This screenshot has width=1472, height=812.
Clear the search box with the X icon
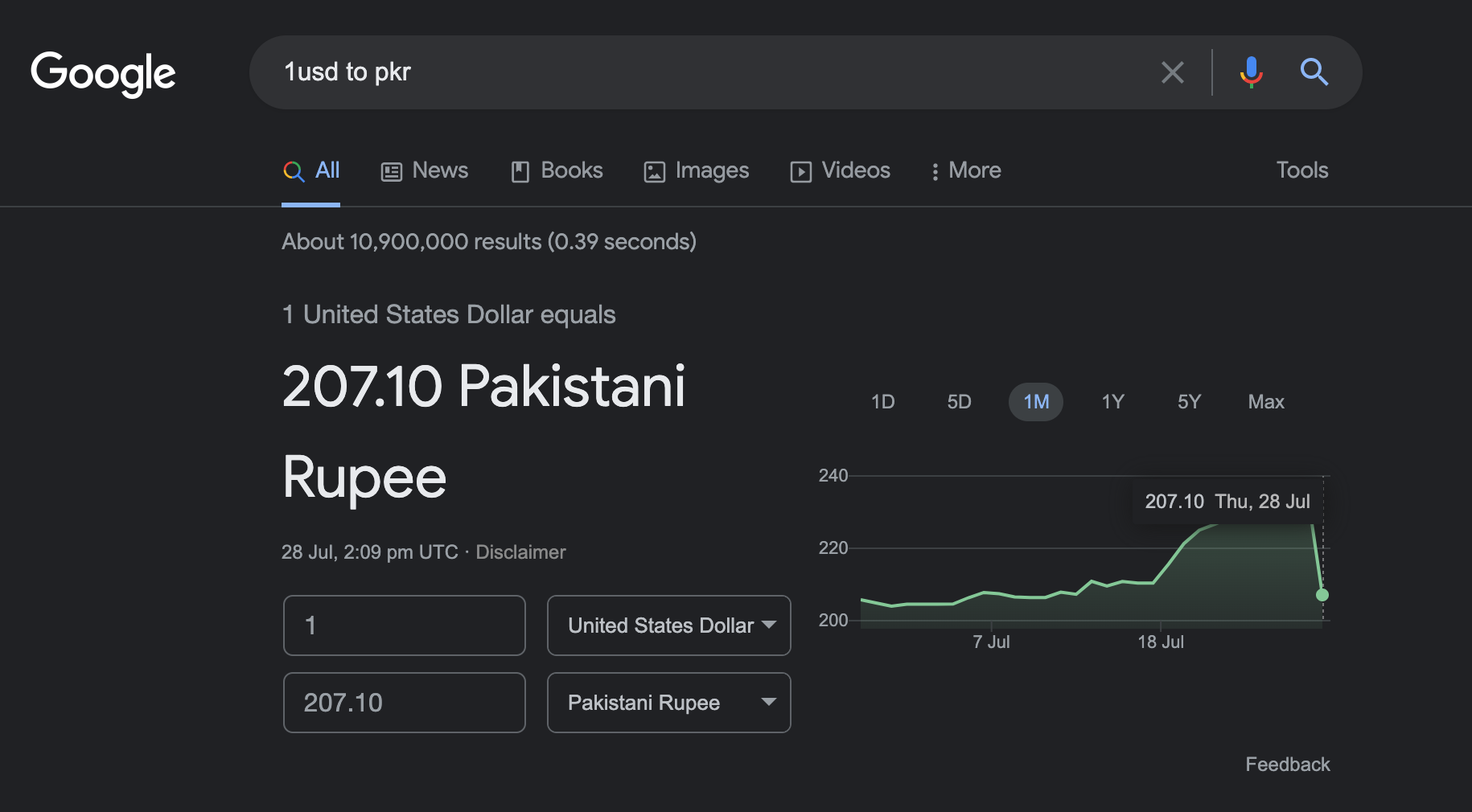[1173, 72]
